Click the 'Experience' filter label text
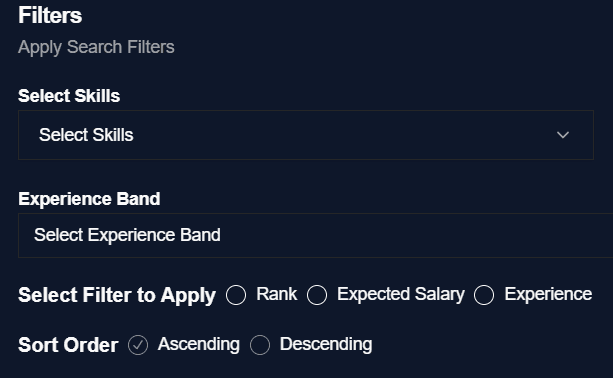This screenshot has width=613, height=378. (548, 294)
